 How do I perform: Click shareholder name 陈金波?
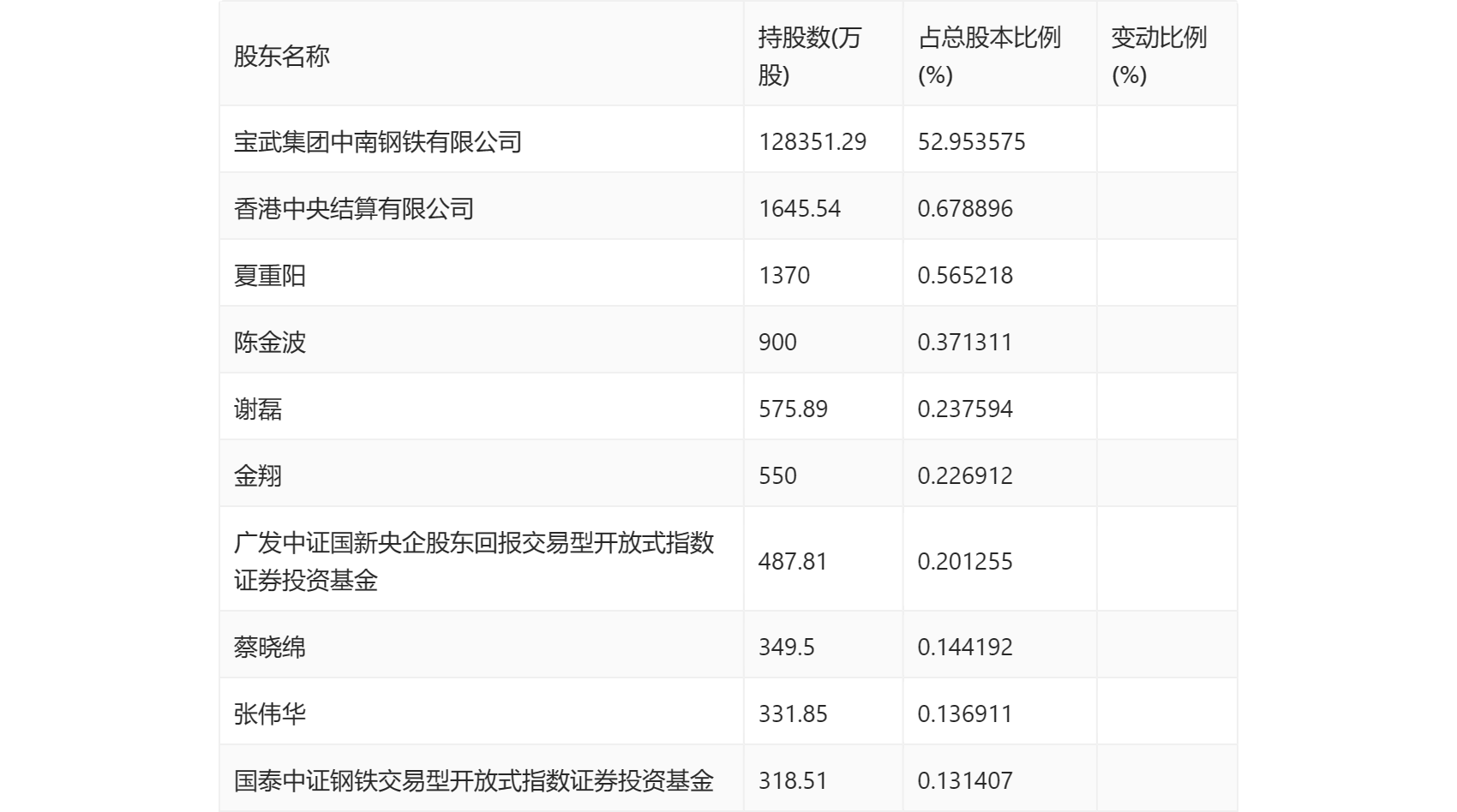point(270,342)
